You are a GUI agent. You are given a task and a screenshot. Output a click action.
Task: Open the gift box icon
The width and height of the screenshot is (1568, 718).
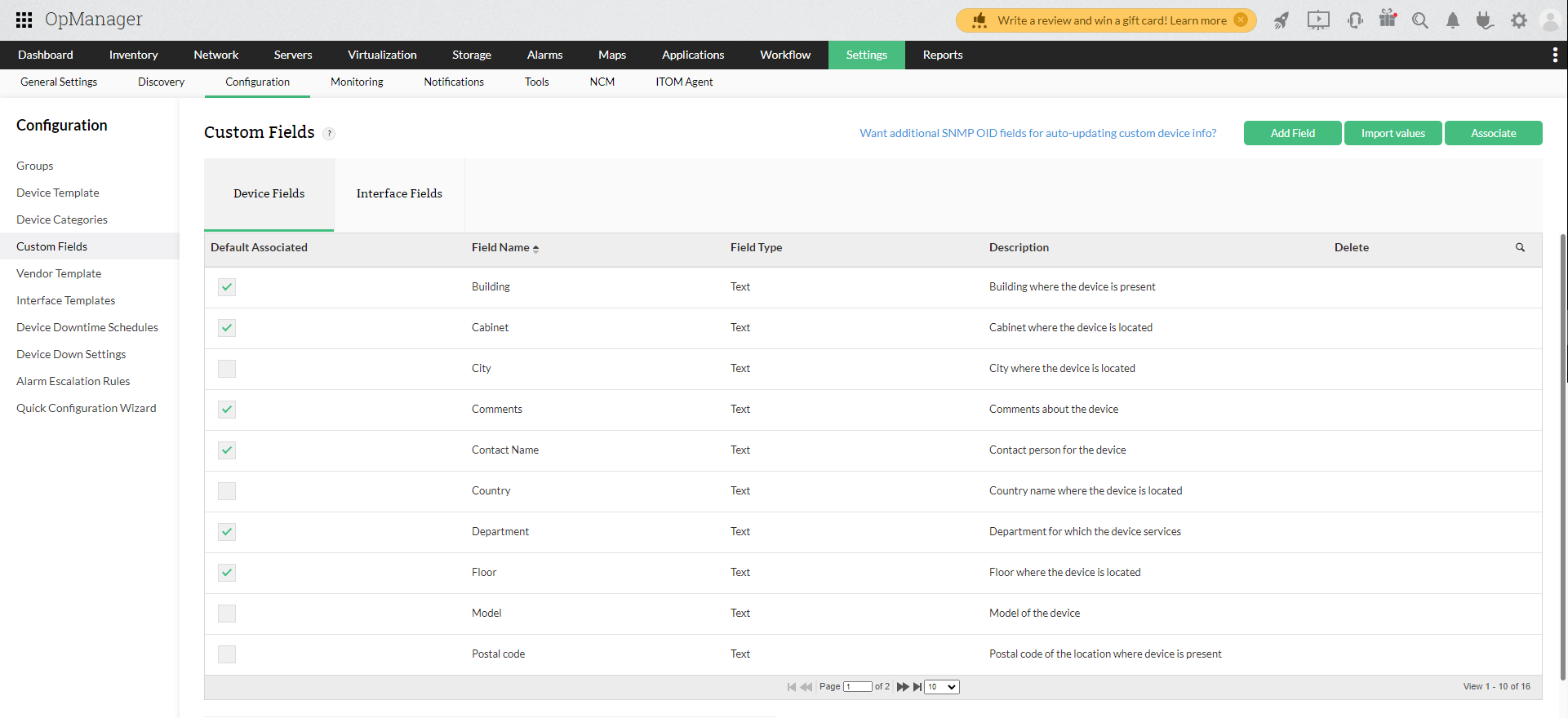click(1388, 19)
